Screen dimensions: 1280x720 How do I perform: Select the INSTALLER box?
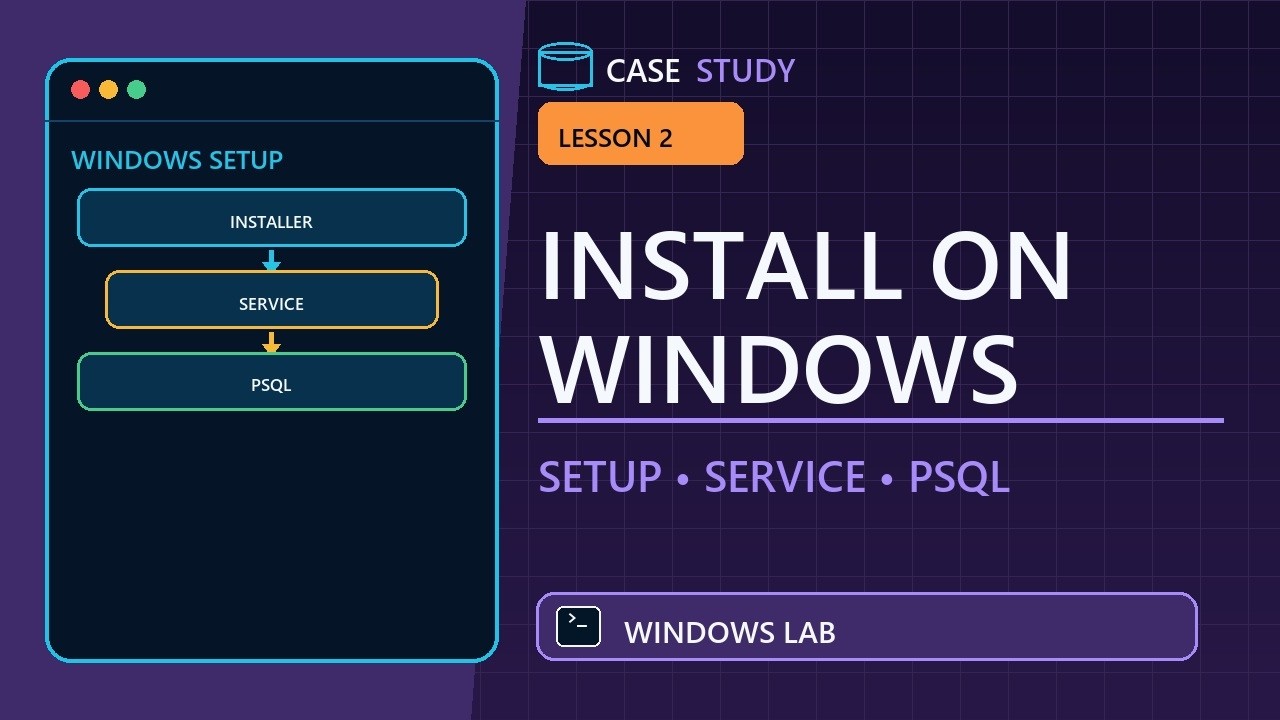click(272, 218)
